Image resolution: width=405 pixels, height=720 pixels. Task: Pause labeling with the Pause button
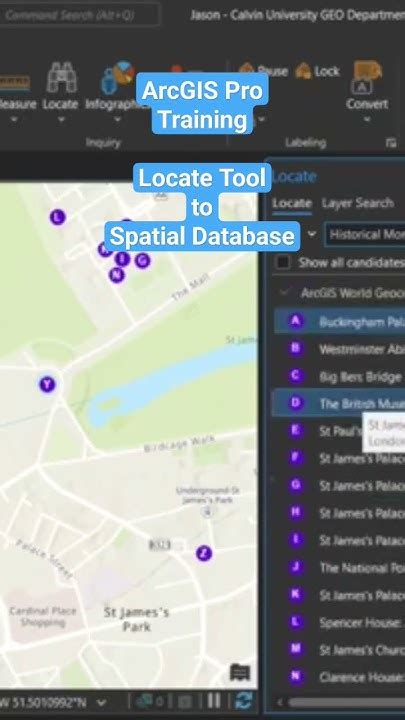click(264, 71)
